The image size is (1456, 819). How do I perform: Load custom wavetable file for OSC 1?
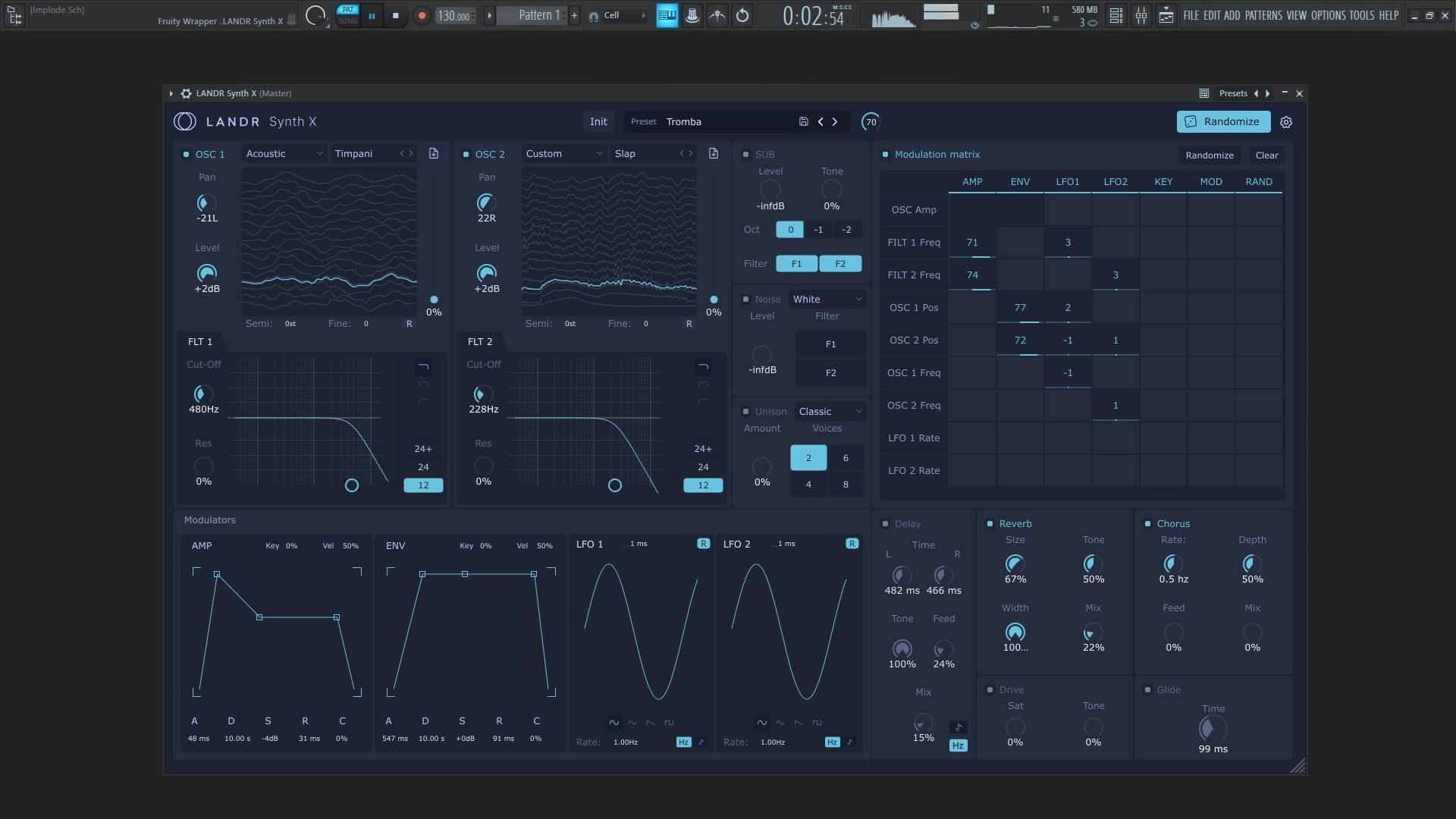tap(434, 154)
